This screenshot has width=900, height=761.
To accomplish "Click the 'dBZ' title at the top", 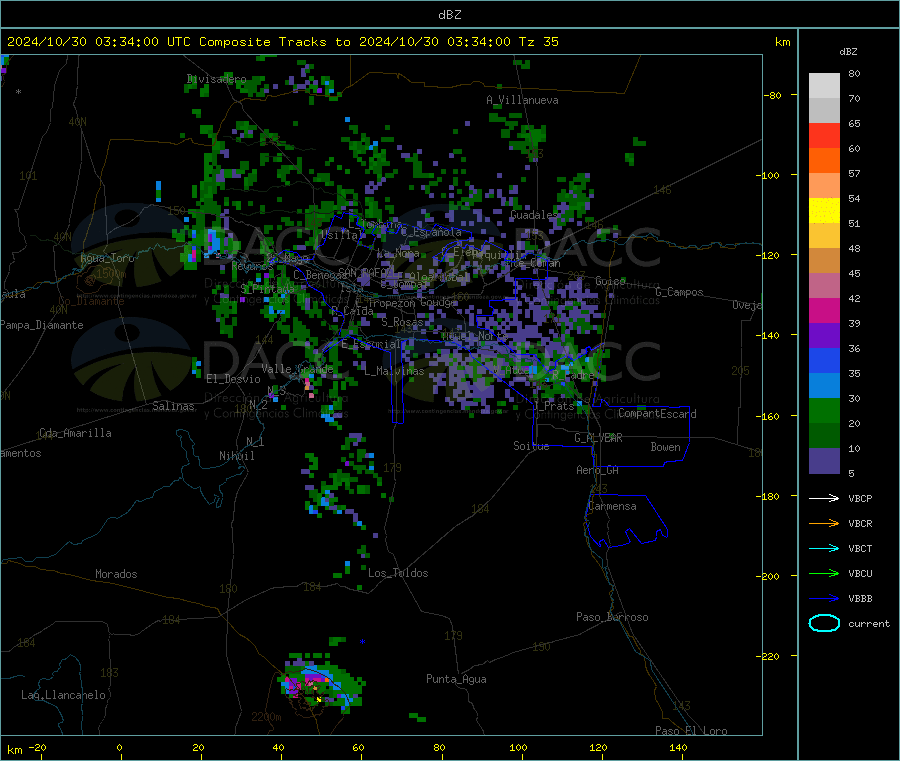I will point(449,15).
